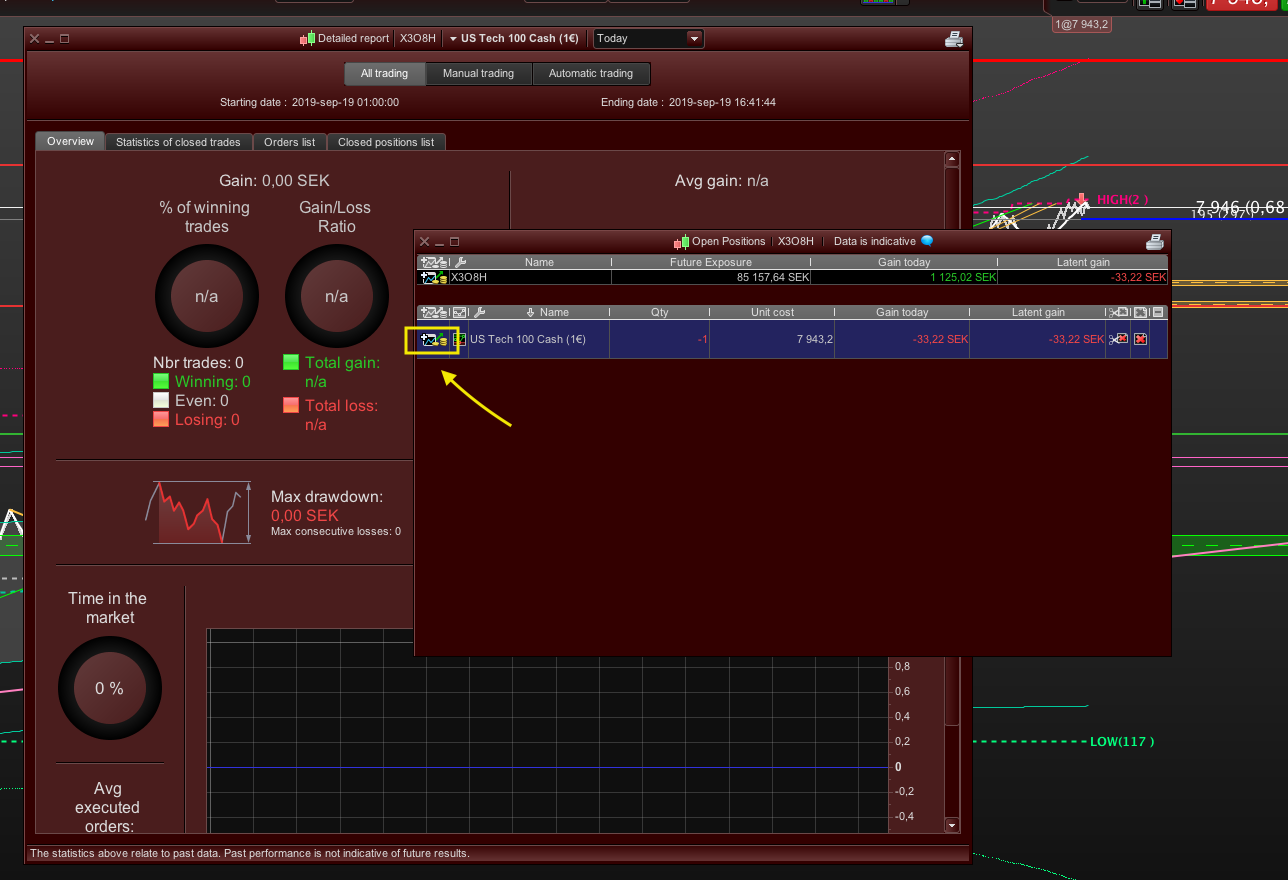Open the Today period dropdown
1288x880 pixels.
pyautogui.click(x=649, y=39)
